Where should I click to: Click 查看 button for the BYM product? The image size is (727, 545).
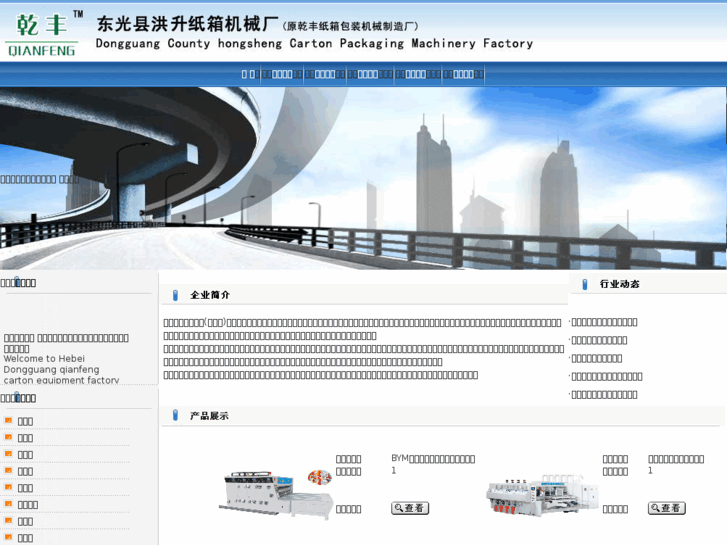(x=410, y=508)
